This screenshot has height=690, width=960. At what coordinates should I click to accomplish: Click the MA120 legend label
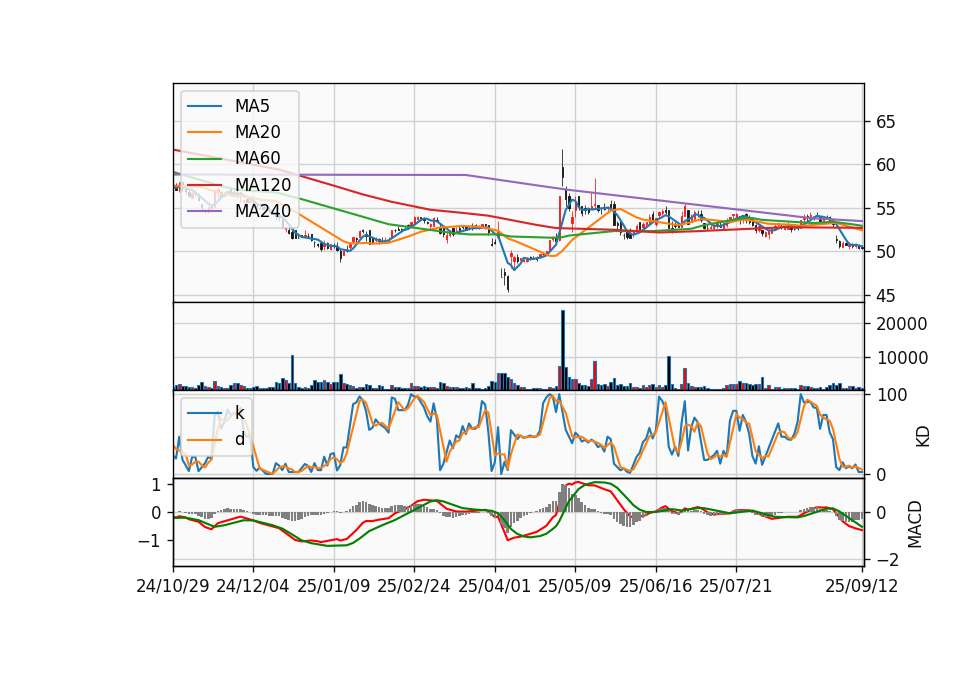[263, 185]
